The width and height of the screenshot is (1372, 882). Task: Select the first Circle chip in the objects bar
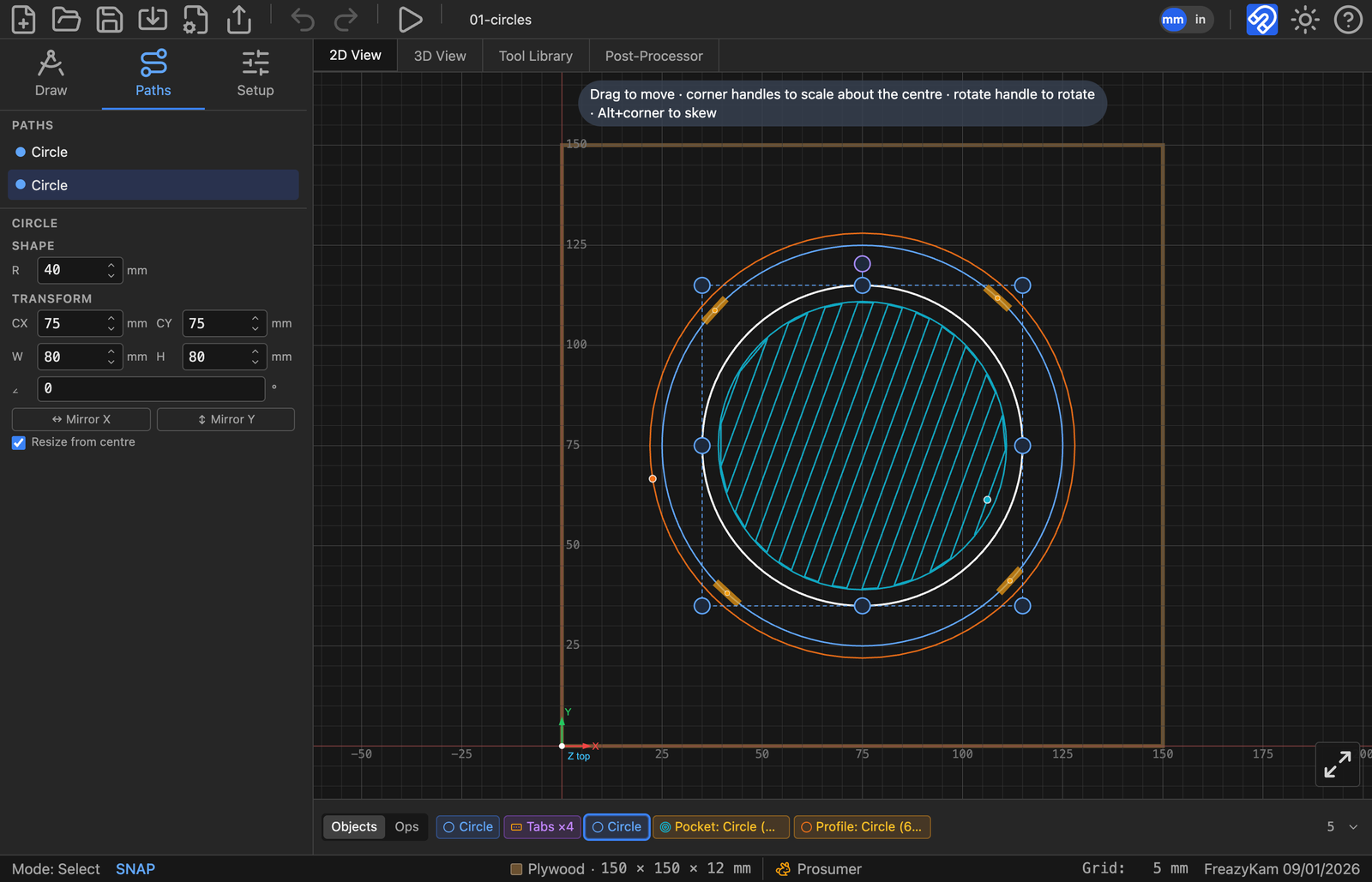[468, 826]
